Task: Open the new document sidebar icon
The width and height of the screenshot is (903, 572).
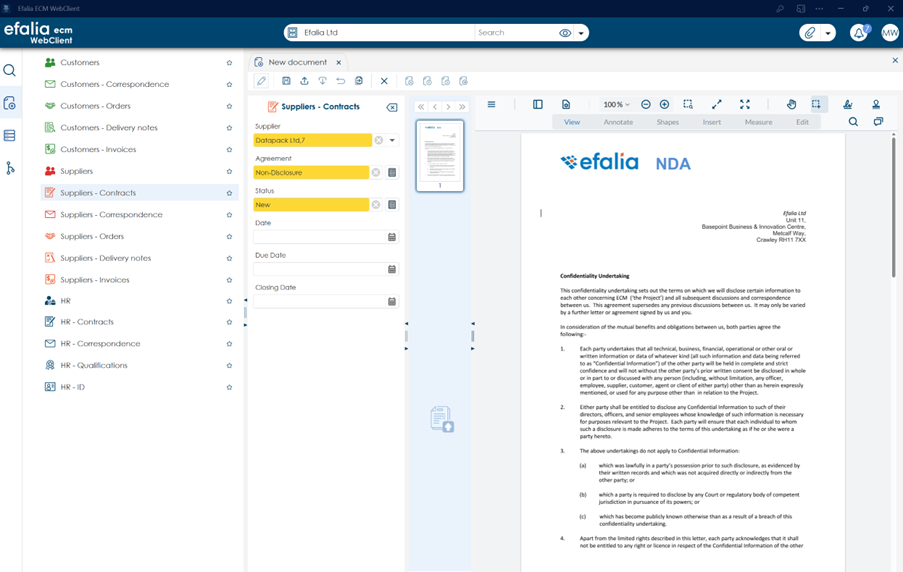Action: (10, 104)
